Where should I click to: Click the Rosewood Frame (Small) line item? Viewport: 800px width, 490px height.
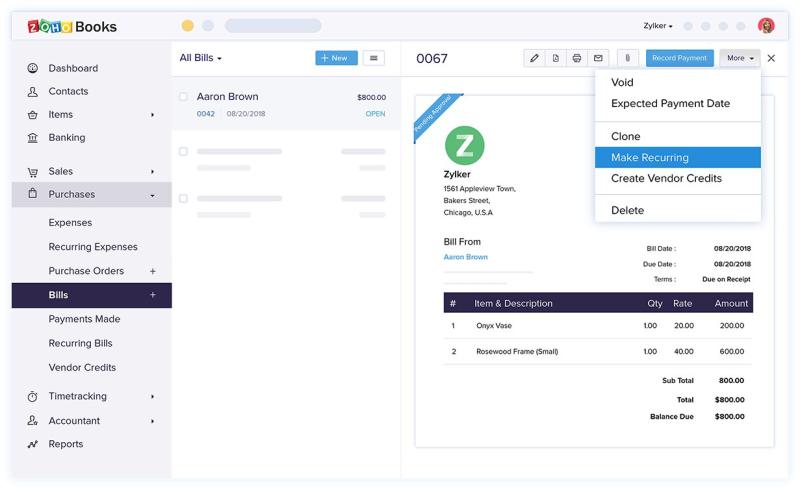point(517,352)
